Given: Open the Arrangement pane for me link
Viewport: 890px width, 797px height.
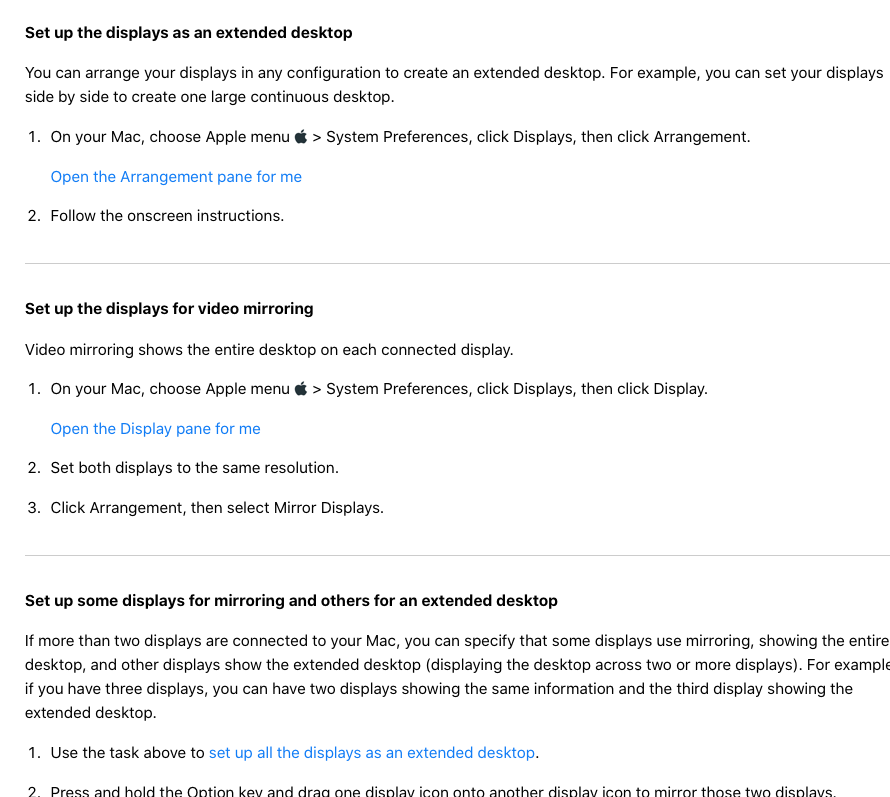Looking at the screenshot, I should click(176, 177).
